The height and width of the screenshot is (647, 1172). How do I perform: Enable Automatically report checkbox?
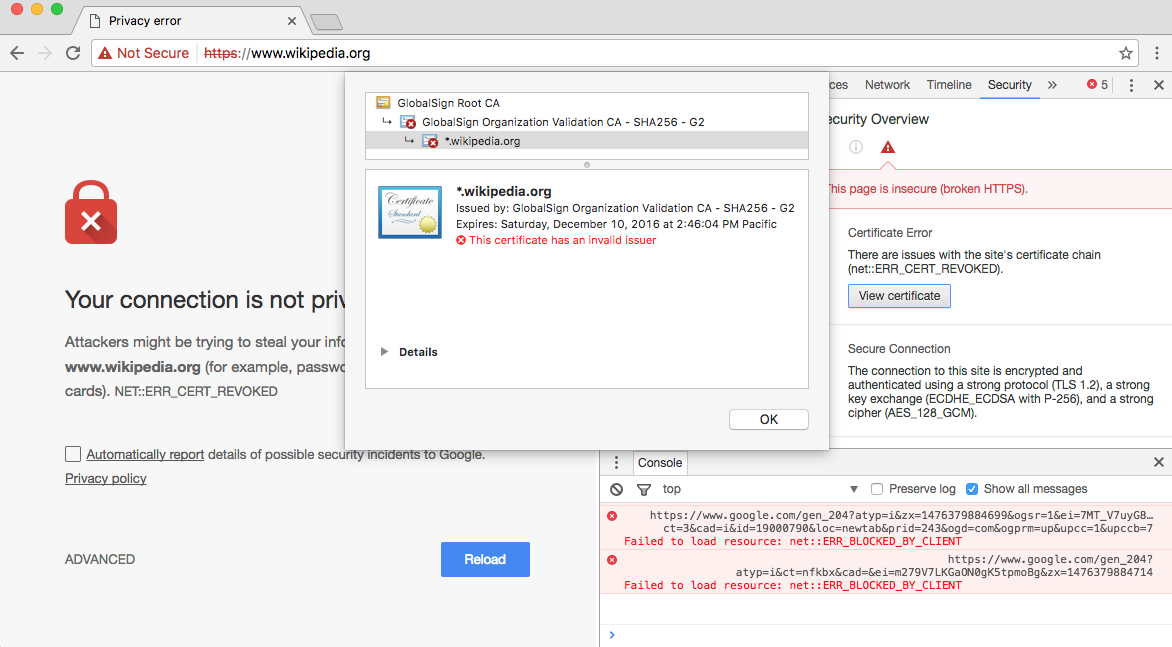(x=73, y=453)
